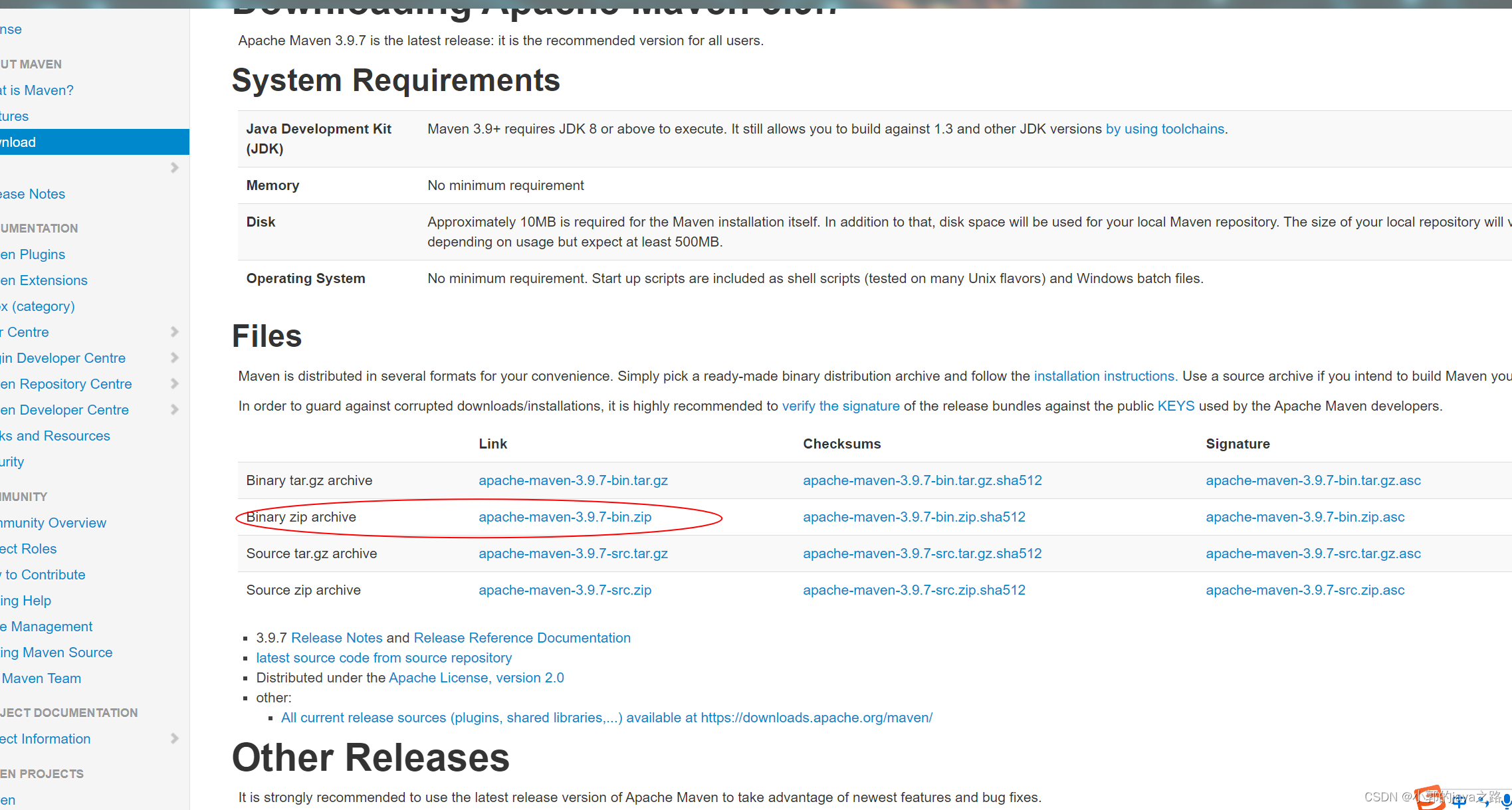Open apache-maven-3.9.7-src.zip.sha512 checksum
The width and height of the screenshot is (1512, 810).
(x=913, y=590)
